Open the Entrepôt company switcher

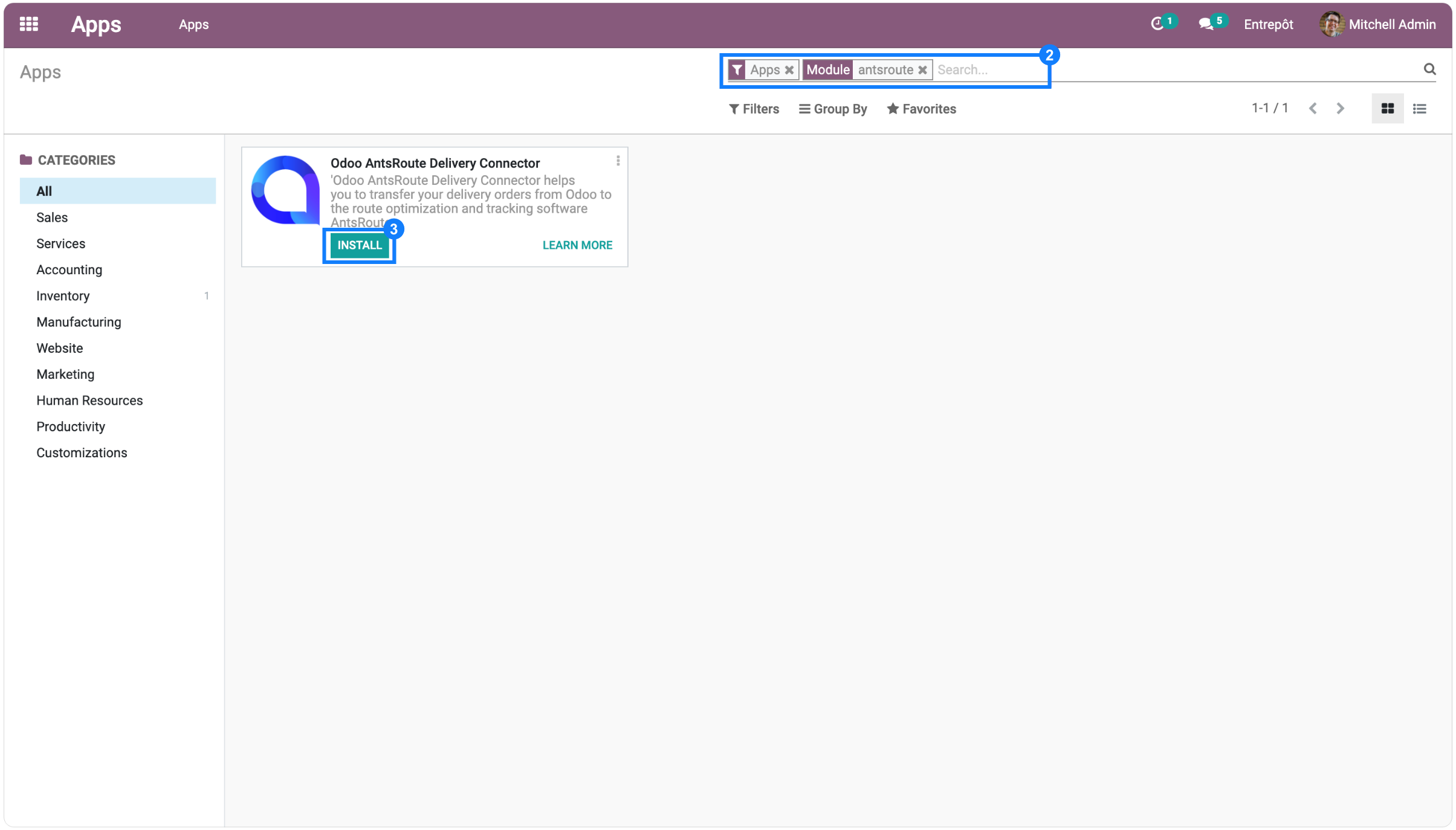[1268, 24]
